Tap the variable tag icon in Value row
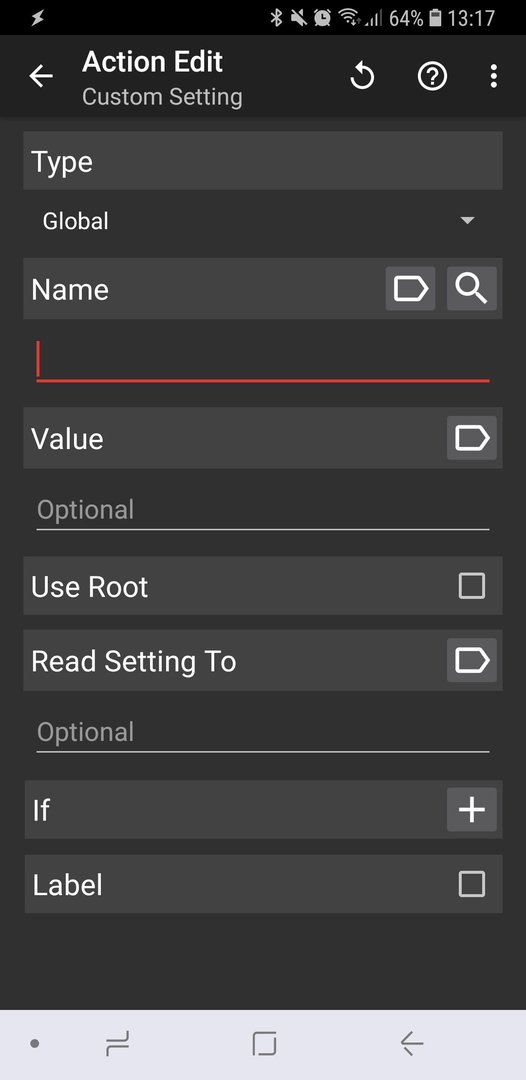The height and width of the screenshot is (1080, 526). click(x=472, y=438)
